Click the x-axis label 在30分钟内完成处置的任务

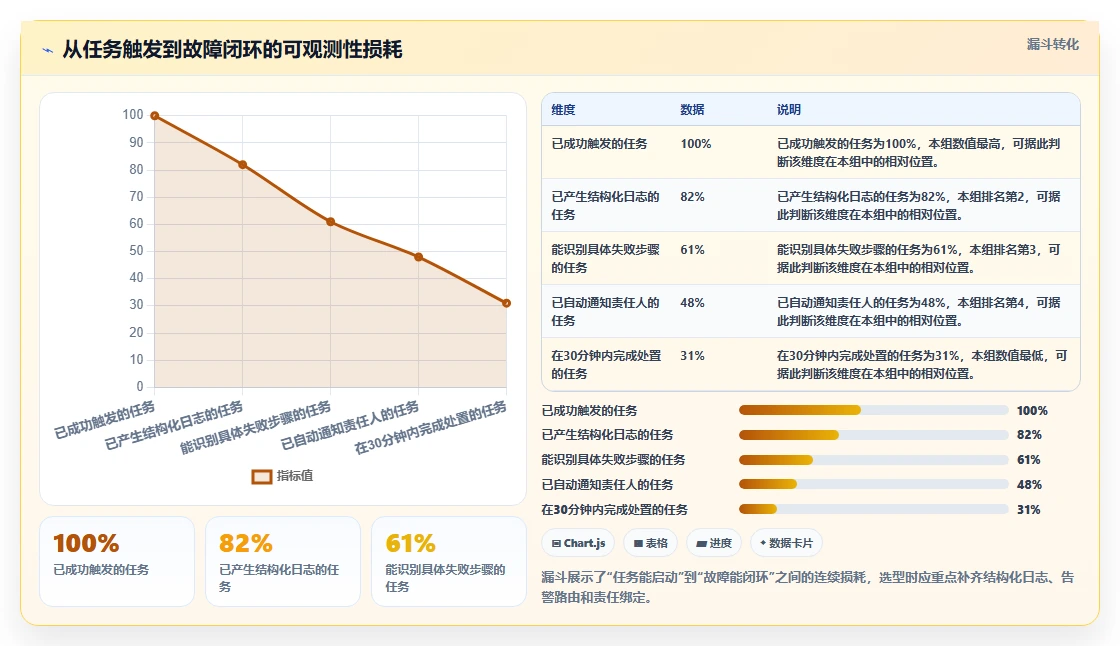coord(431,427)
